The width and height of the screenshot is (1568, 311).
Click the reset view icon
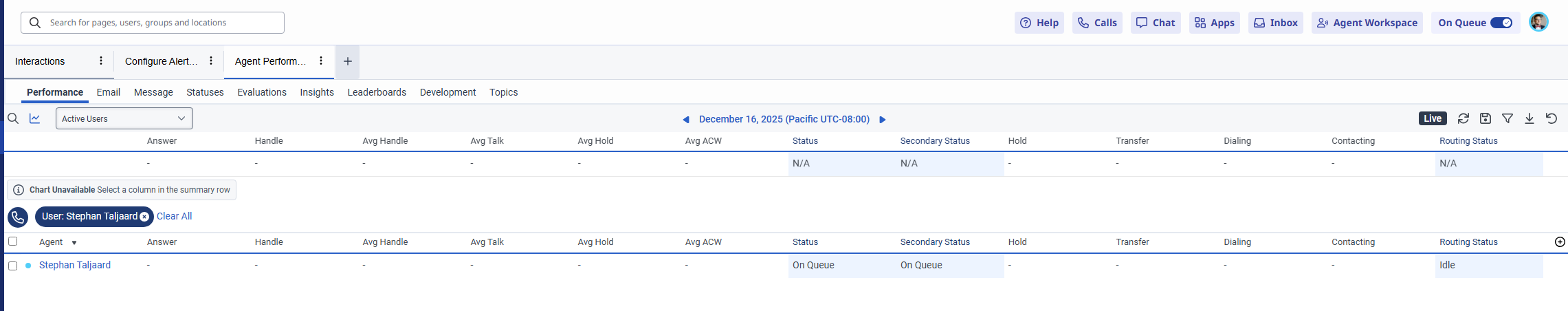tap(1552, 118)
